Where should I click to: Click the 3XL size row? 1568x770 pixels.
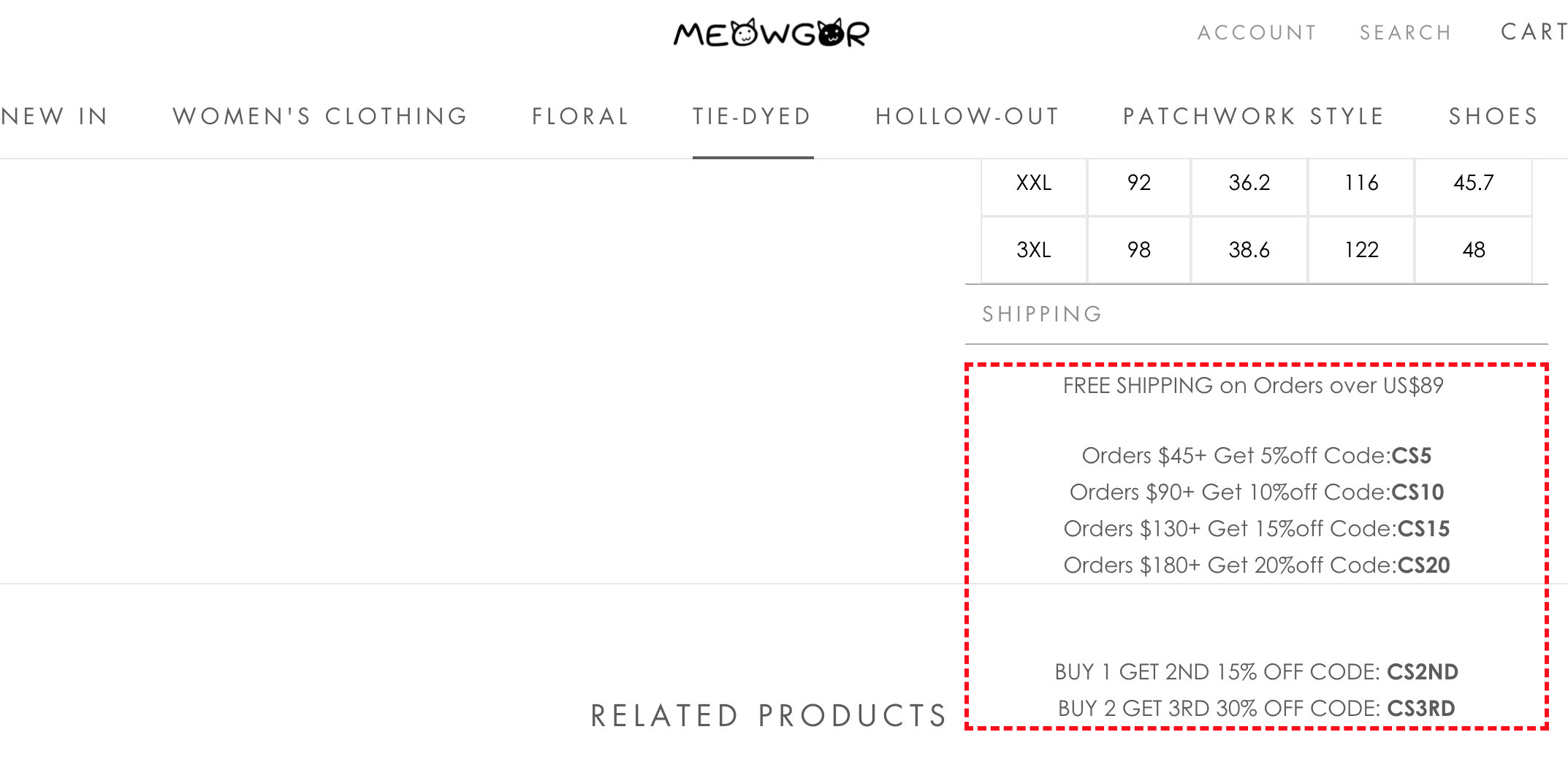click(1256, 250)
